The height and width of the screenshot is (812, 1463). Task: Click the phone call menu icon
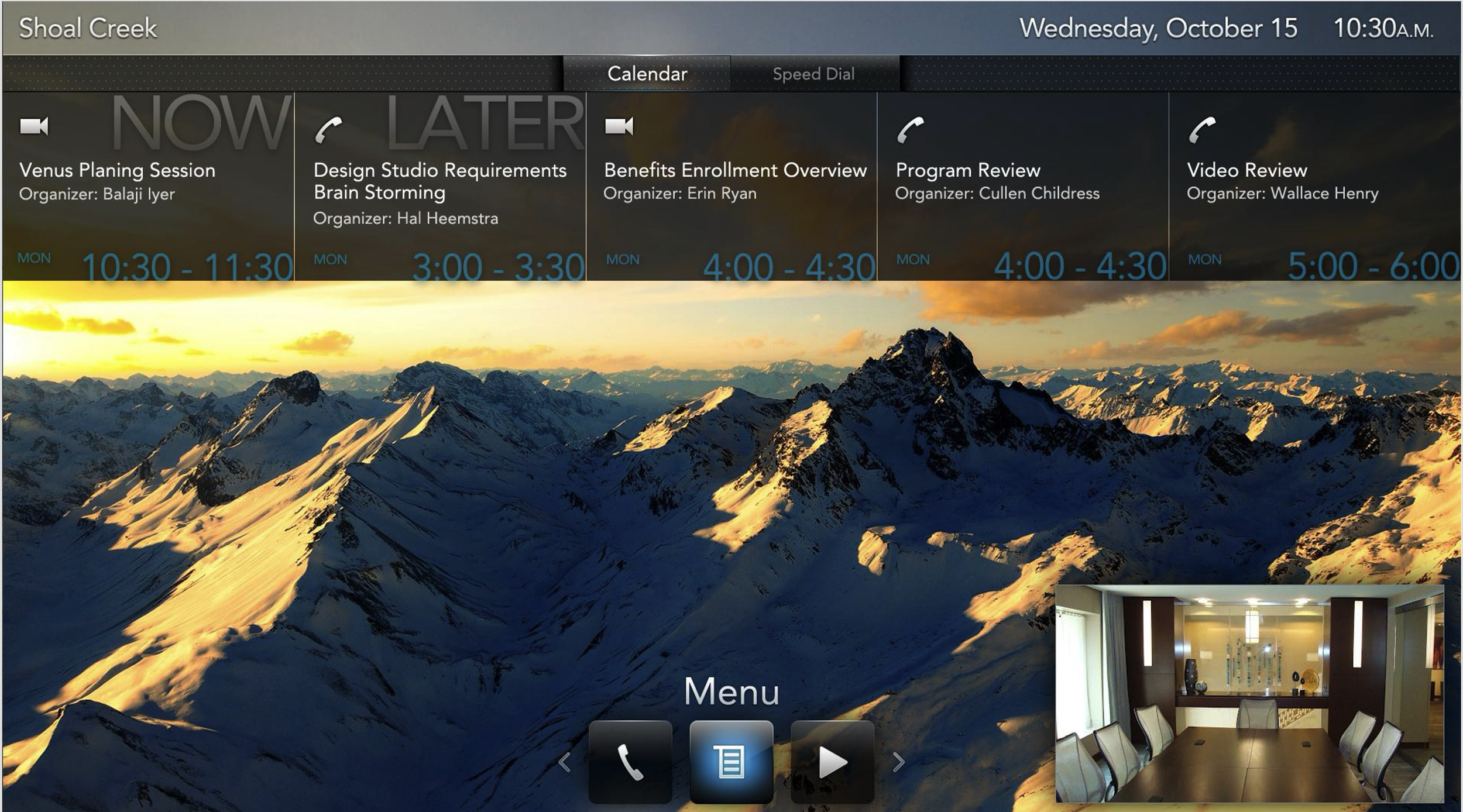630,762
